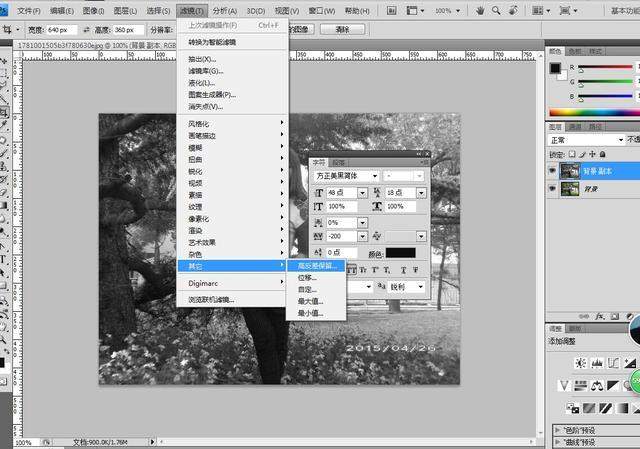640x449 pixels.
Task: Add a Posterize adjustment
Action: click(x=589, y=408)
